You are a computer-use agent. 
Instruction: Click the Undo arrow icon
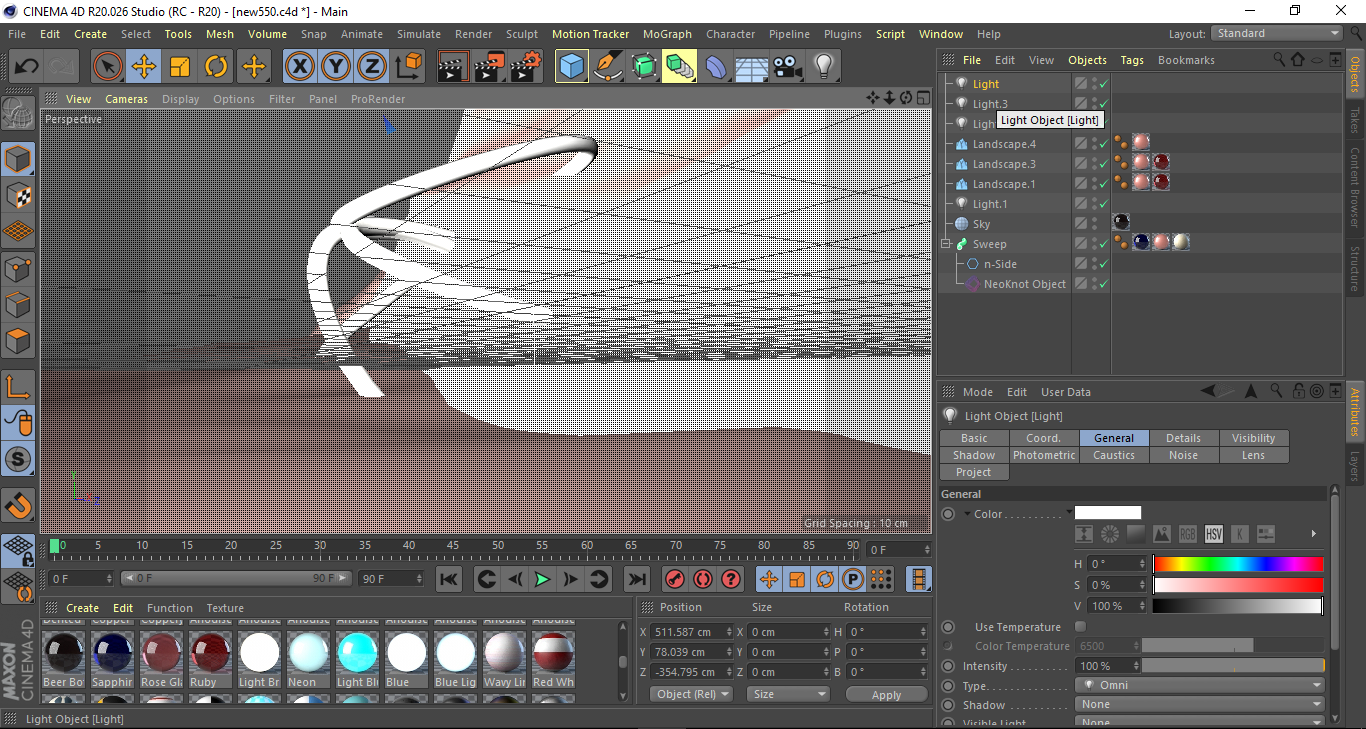pyautogui.click(x=27, y=67)
